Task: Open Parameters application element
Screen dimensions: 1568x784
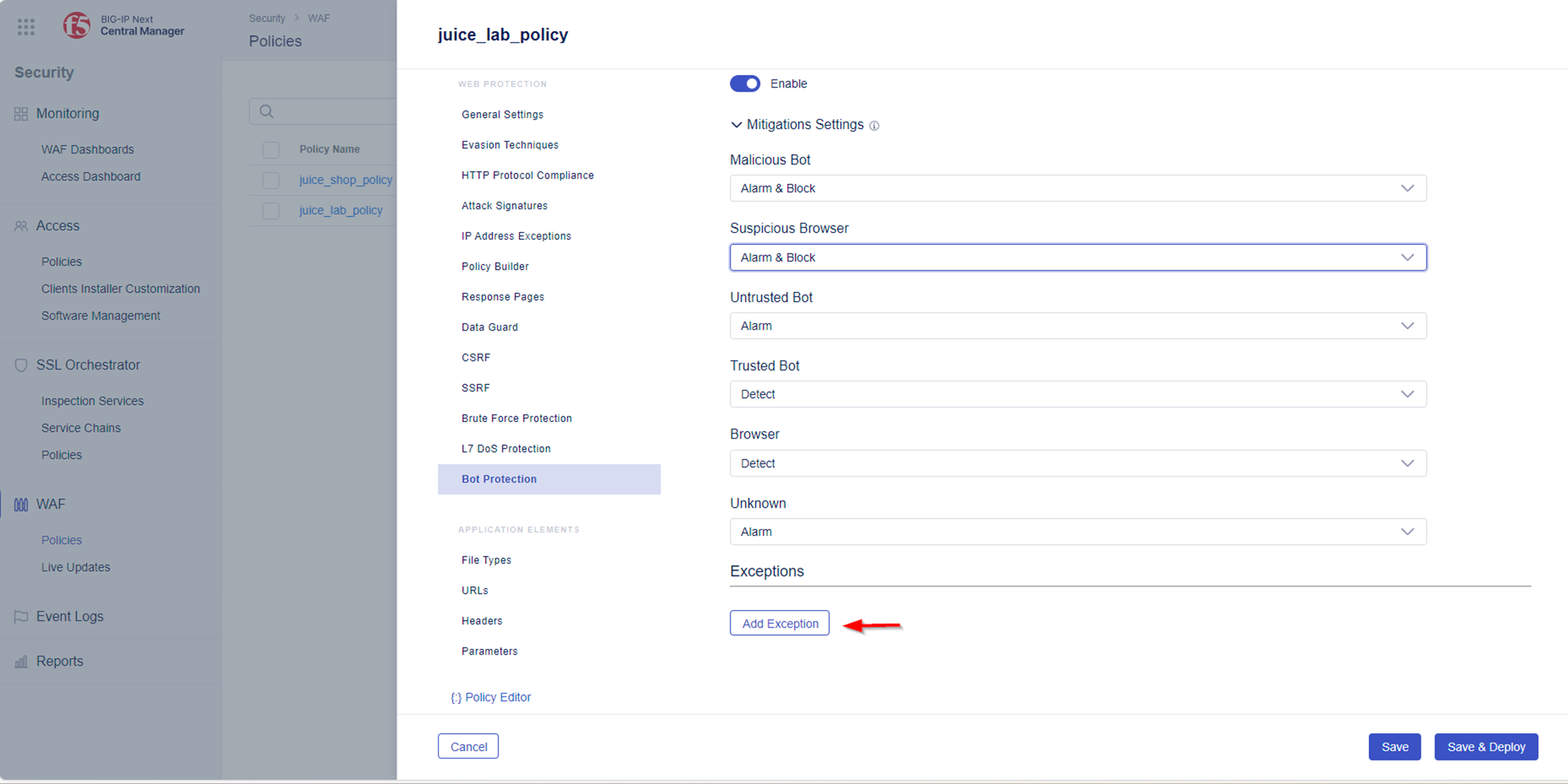Action: tap(490, 651)
